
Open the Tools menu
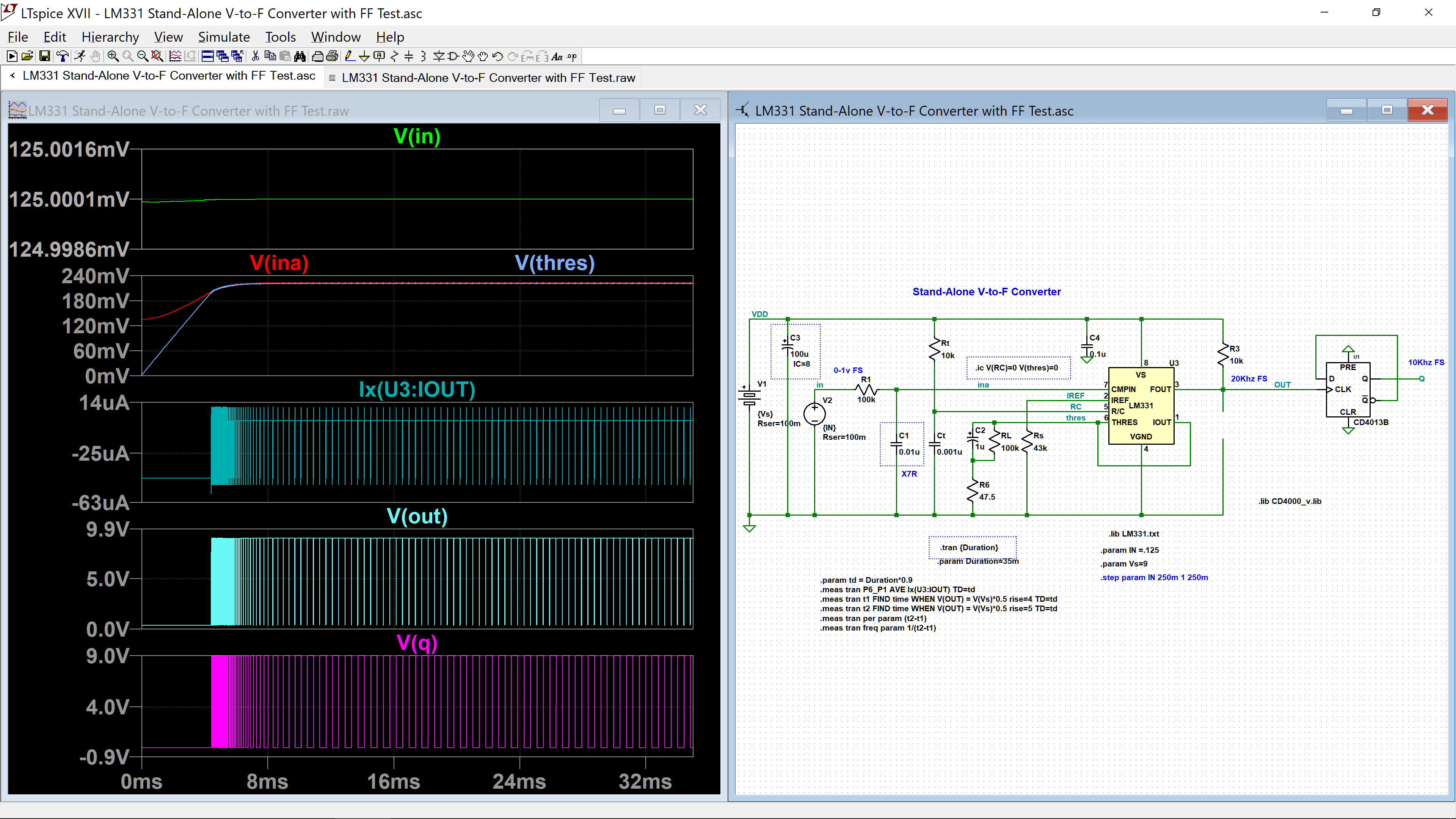click(x=280, y=37)
